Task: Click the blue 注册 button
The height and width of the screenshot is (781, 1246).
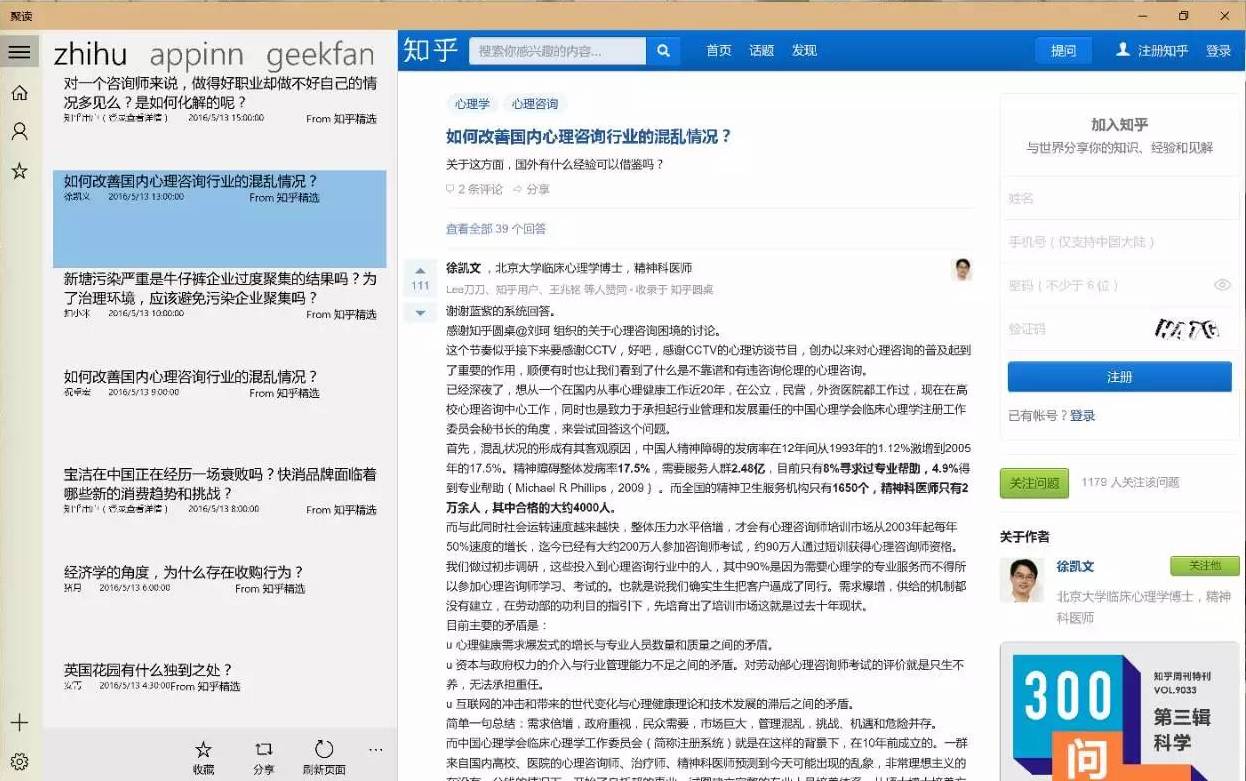Action: 1120,377
